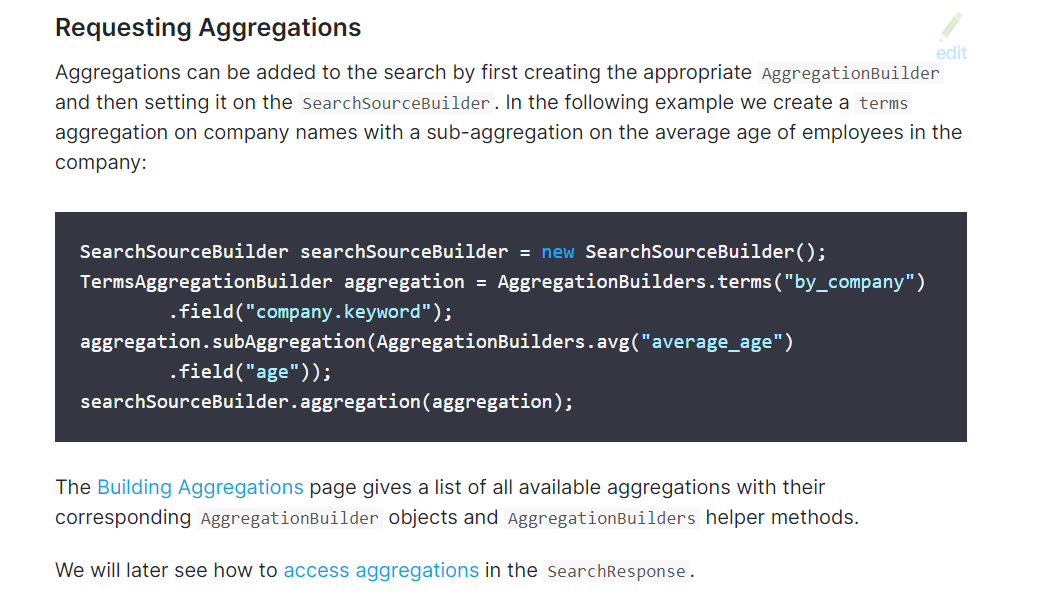Image resolution: width=1048 pixels, height=612 pixels.
Task: Click the Requesting Aggregations heading
Action: tap(208, 27)
